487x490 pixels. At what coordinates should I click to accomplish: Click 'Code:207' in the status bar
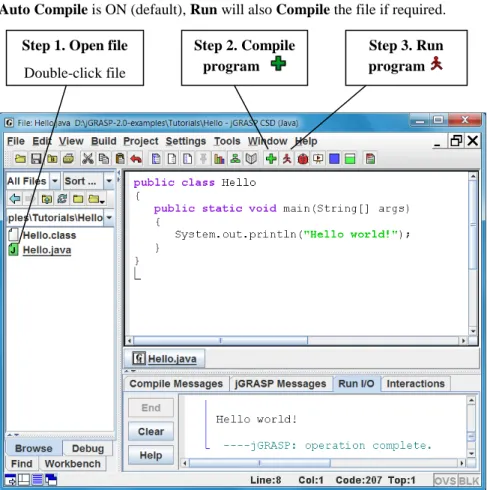(359, 480)
